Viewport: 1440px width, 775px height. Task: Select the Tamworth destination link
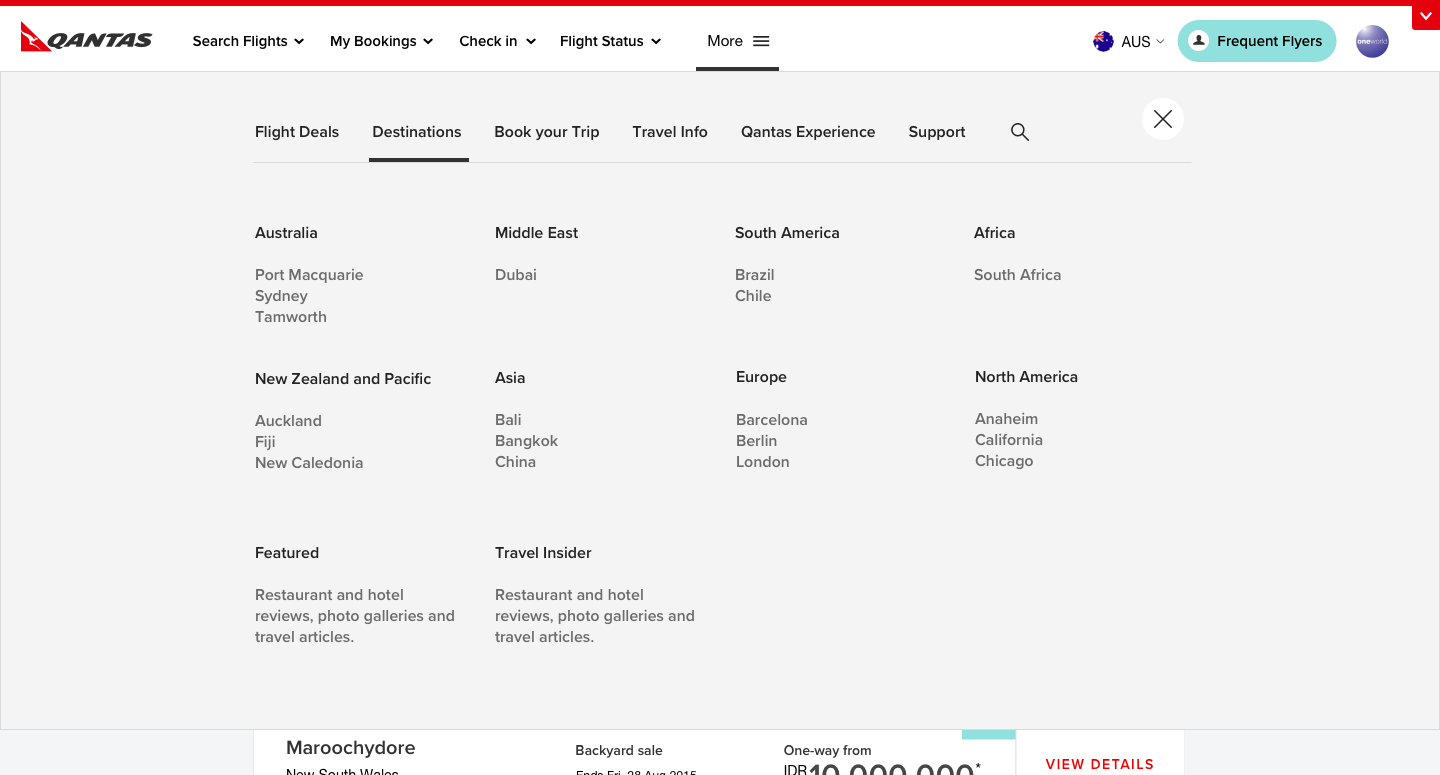tap(291, 317)
